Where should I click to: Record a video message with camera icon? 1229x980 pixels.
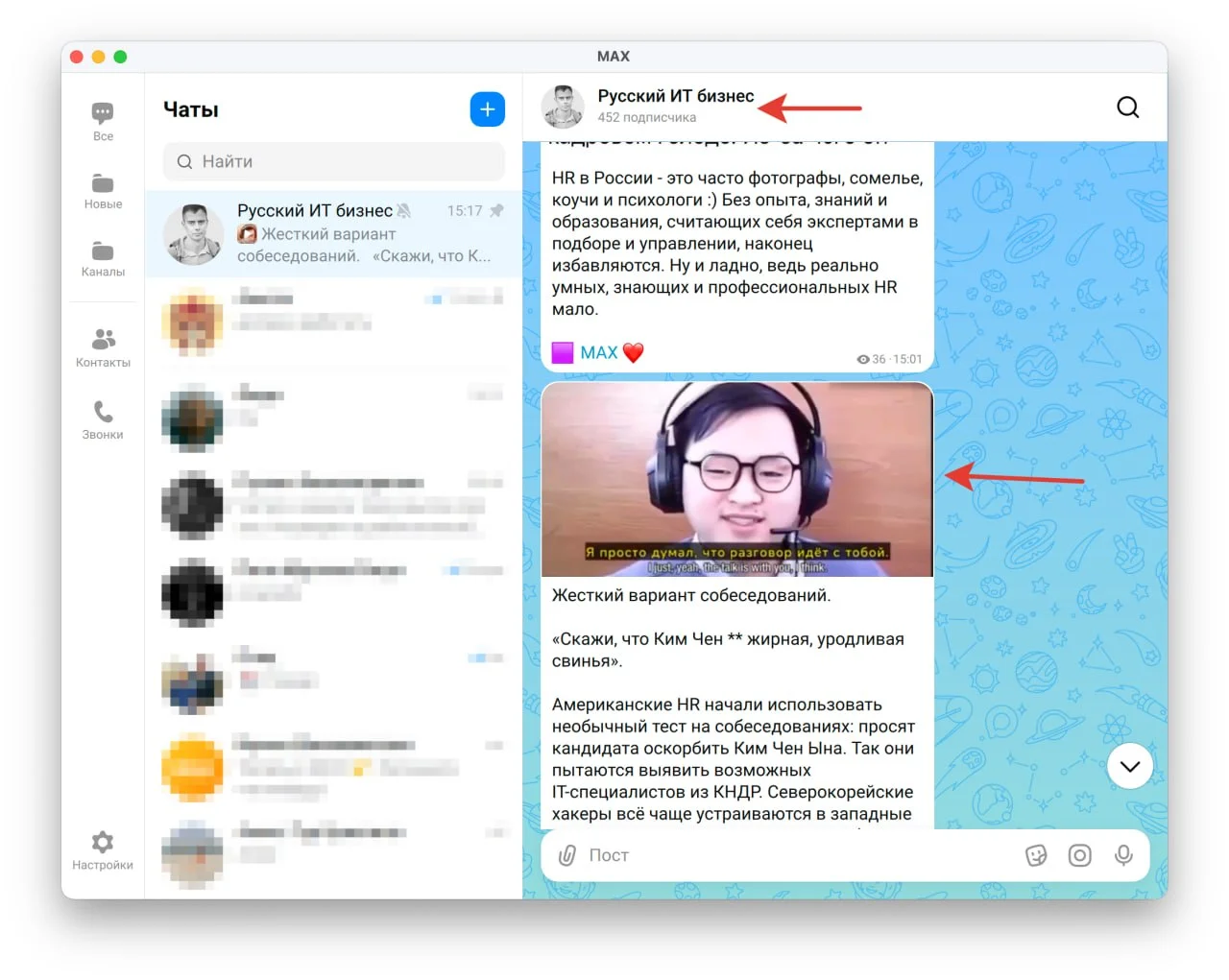[x=1080, y=855]
